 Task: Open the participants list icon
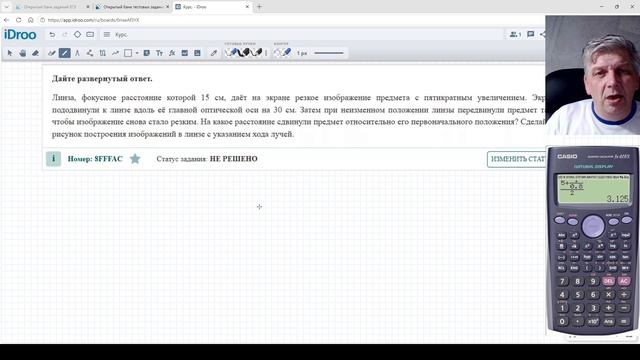tap(515, 35)
